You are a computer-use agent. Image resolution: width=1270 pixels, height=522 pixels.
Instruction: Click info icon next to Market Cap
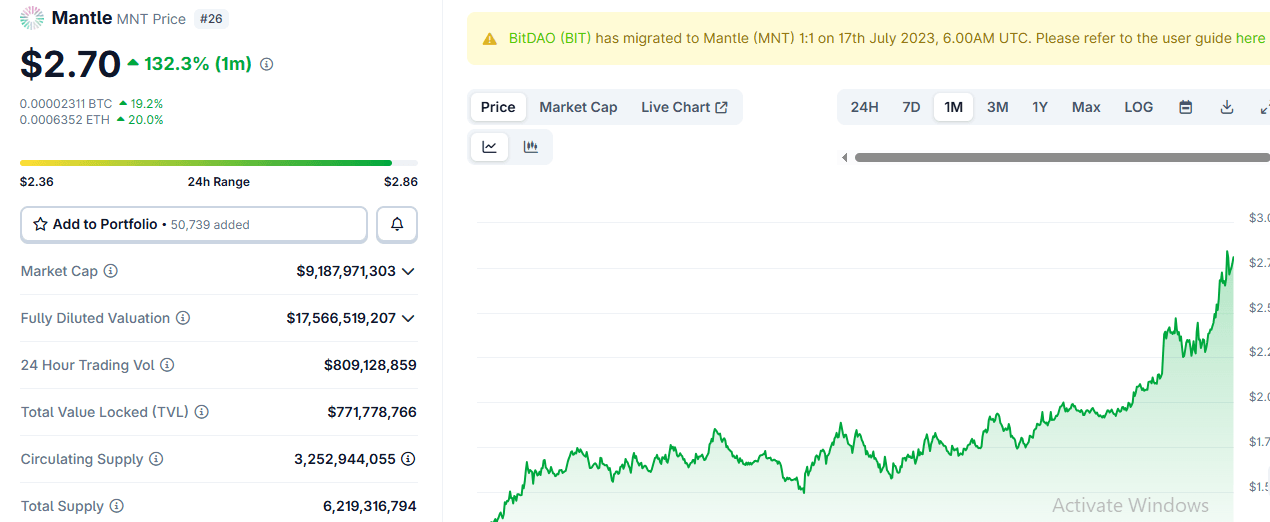(111, 271)
